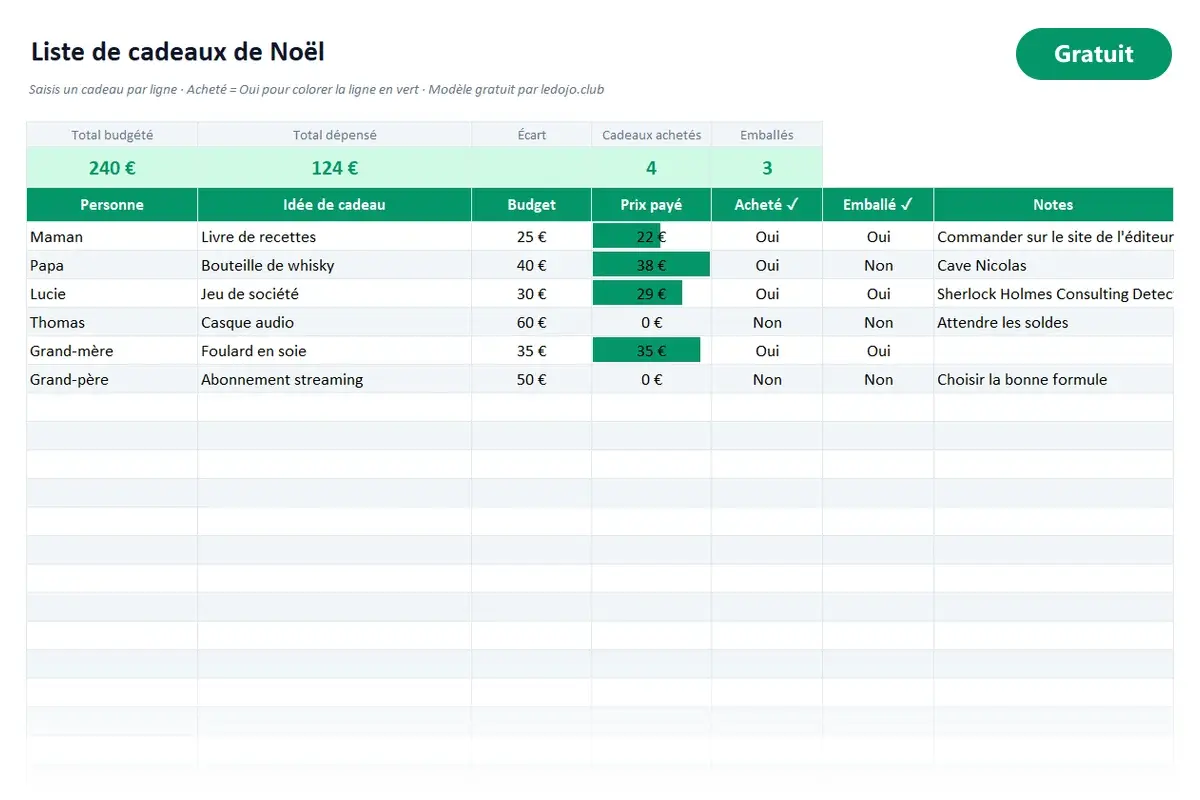1200x800 pixels.
Task: Click Maman's Acheté Oui cell
Action: [x=767, y=237]
